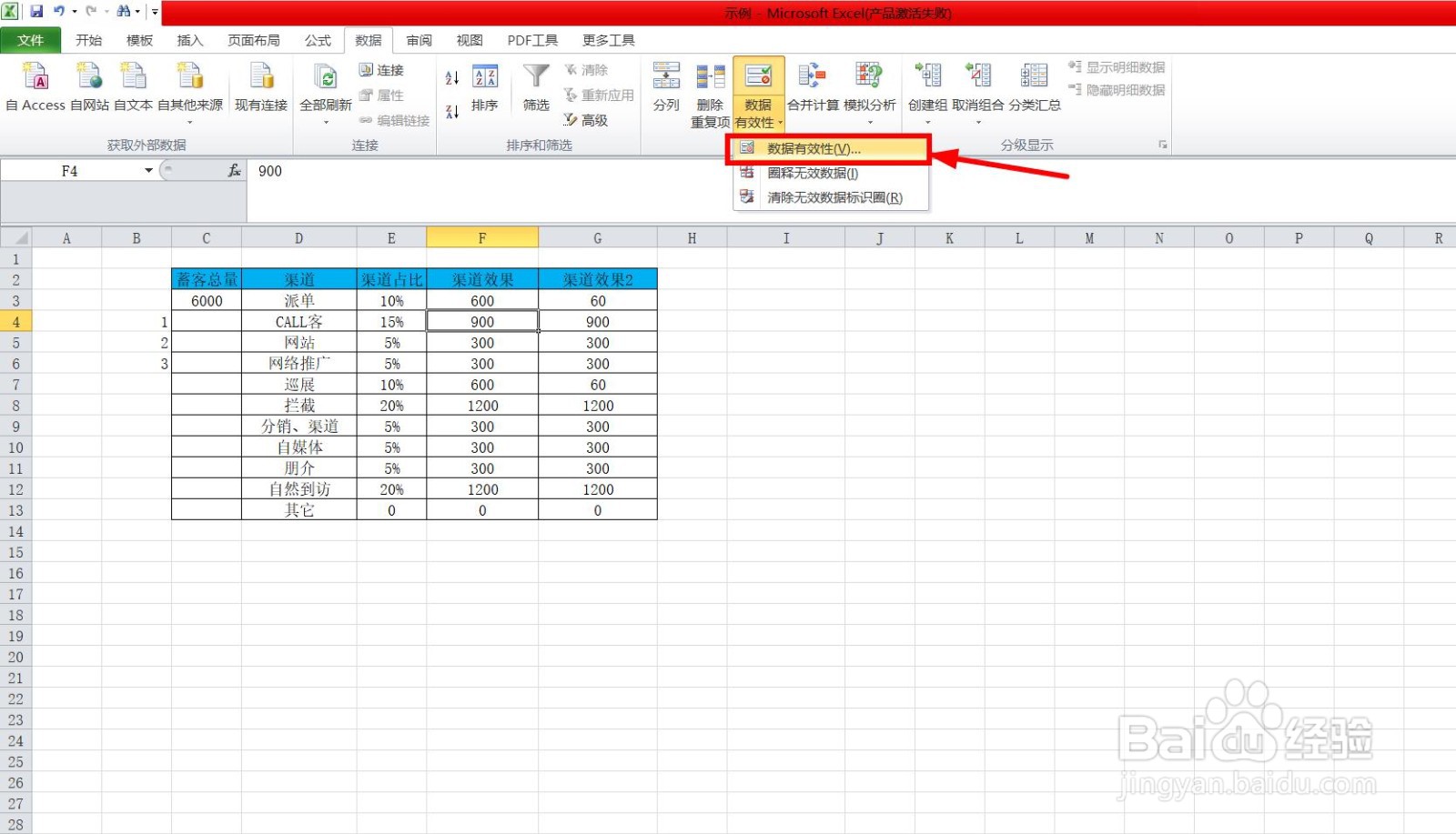Image resolution: width=1456 pixels, height=834 pixels.
Task: Expand the 模拟分析 dropdown arrow
Action: tap(869, 122)
